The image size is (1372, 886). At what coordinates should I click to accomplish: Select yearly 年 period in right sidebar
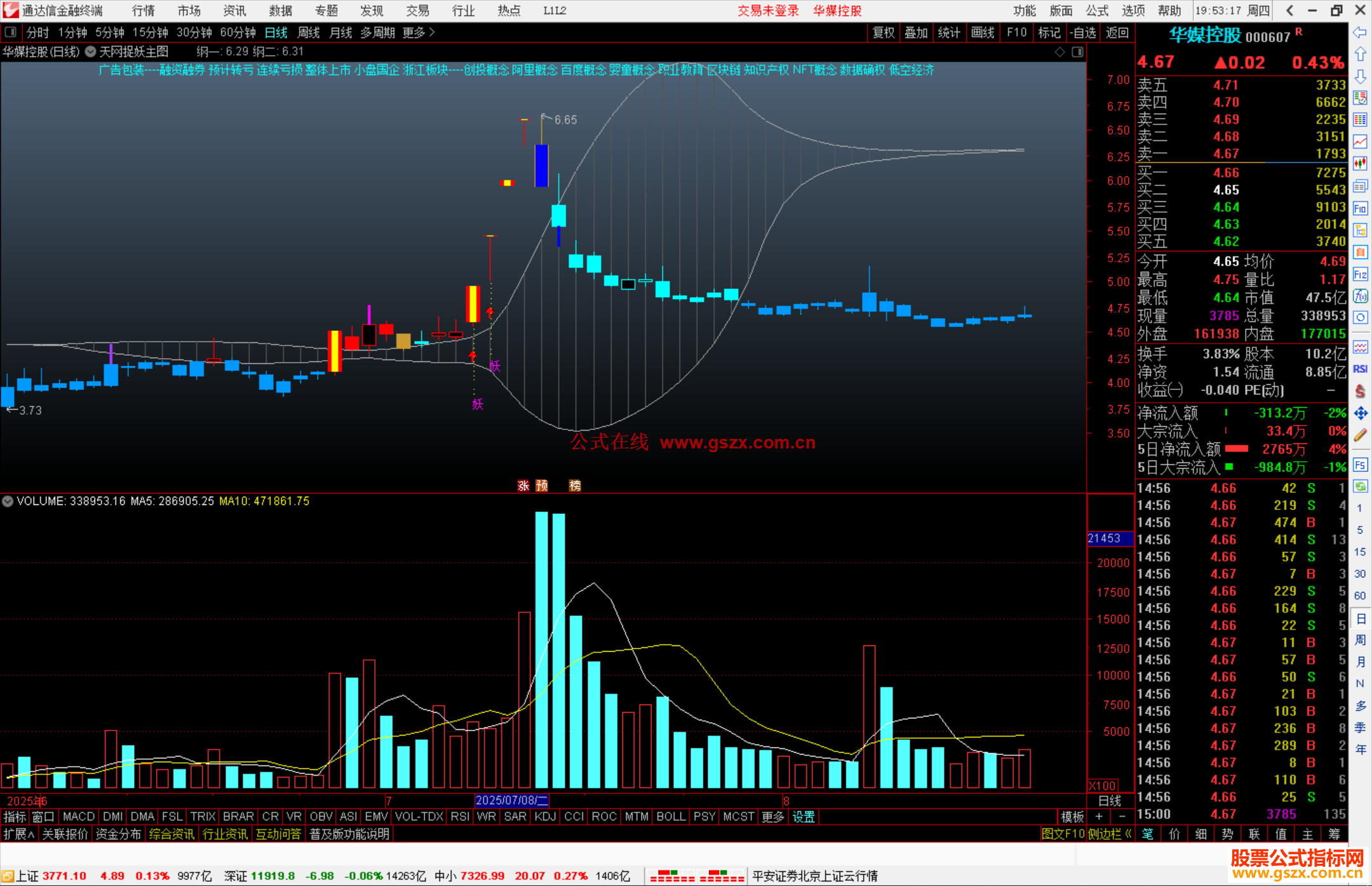click(x=1360, y=749)
